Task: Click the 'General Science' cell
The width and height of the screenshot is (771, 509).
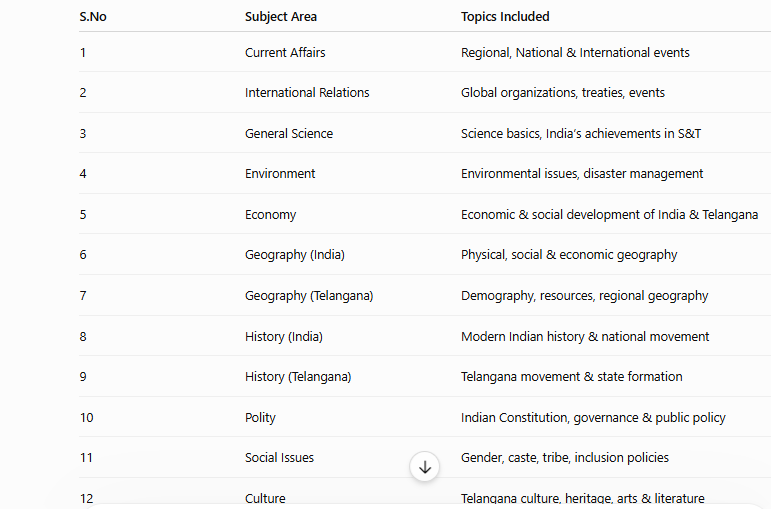Action: [x=289, y=133]
